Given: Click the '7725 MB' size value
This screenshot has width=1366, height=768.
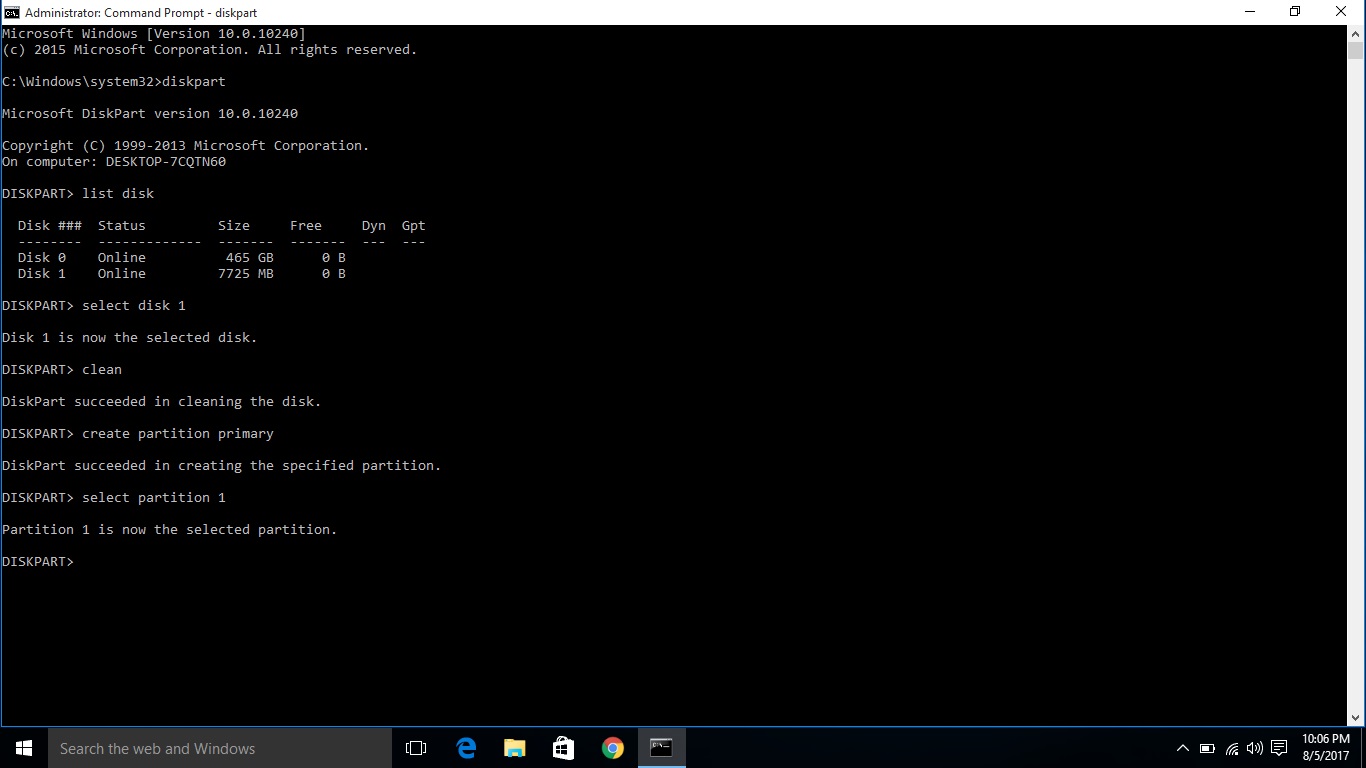Looking at the screenshot, I should 246,273.
